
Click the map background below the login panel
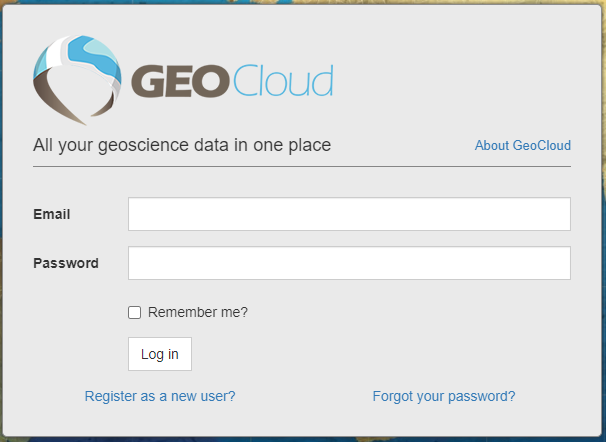click(300, 438)
